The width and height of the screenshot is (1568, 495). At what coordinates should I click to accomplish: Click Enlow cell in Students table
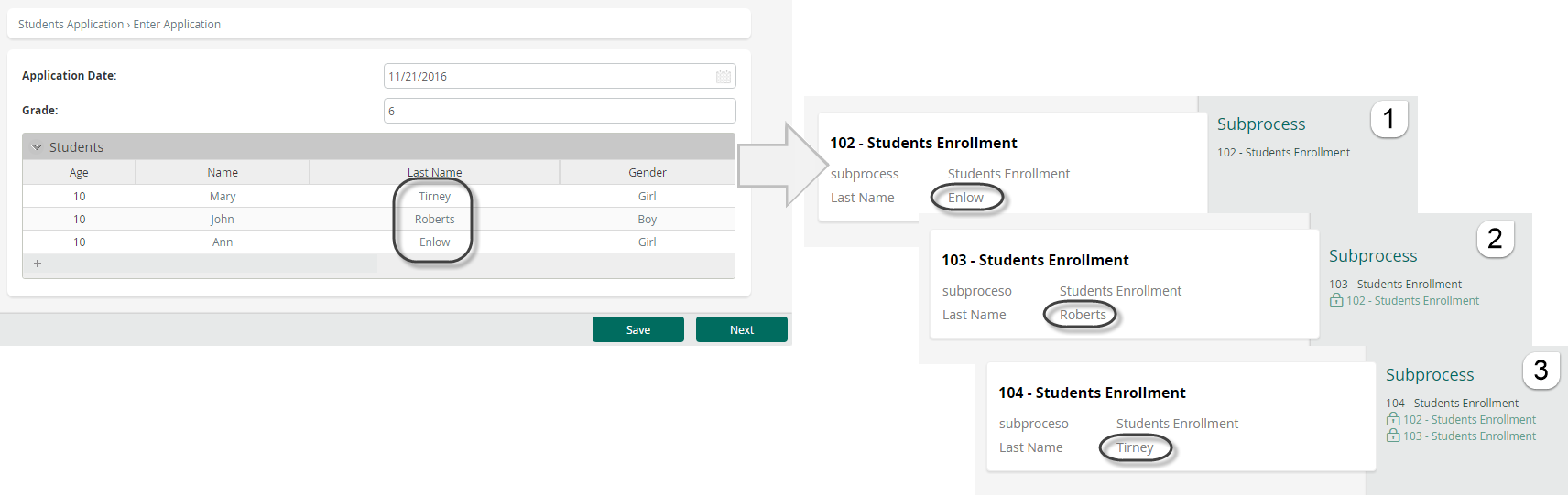[x=434, y=242]
